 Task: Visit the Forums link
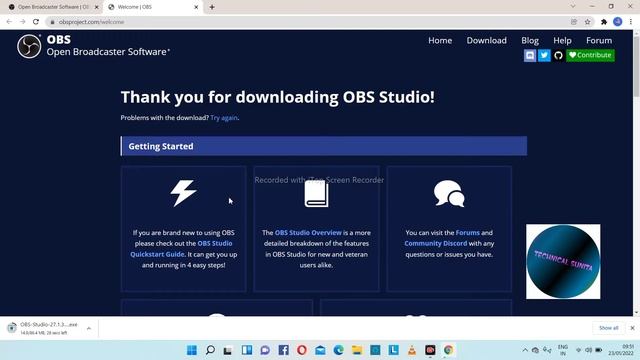pyautogui.click(x=467, y=233)
